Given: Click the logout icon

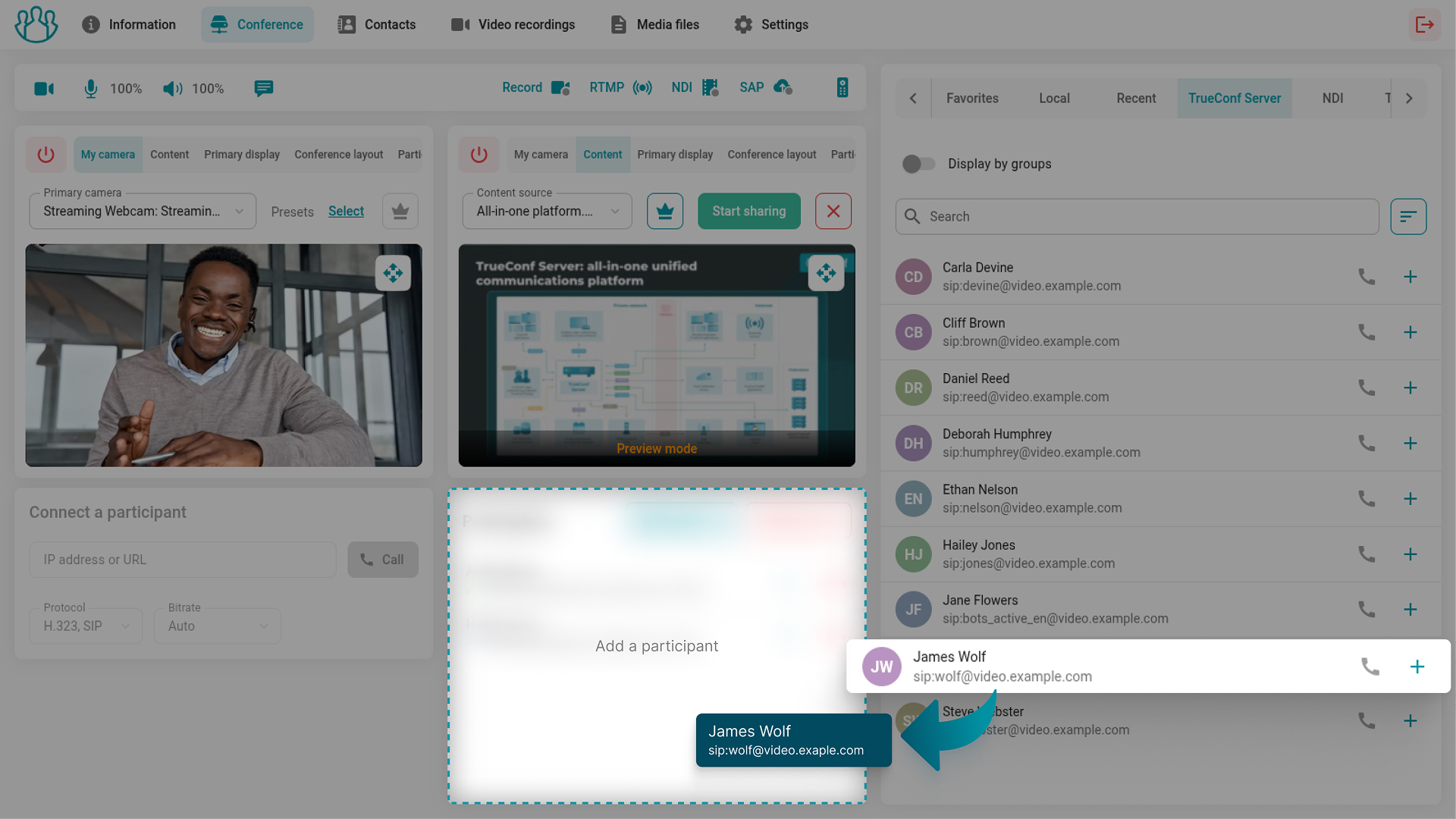Looking at the screenshot, I should tap(1424, 24).
